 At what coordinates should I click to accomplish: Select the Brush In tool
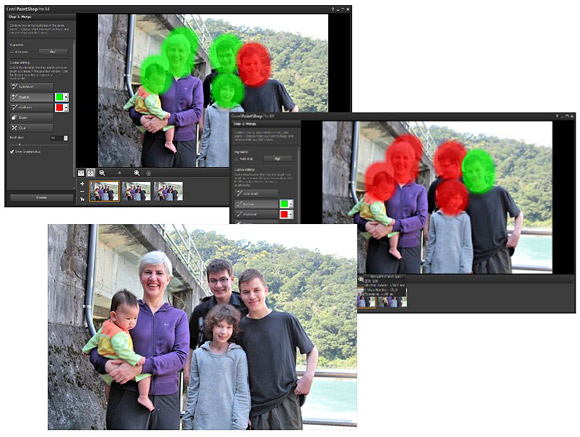31,97
